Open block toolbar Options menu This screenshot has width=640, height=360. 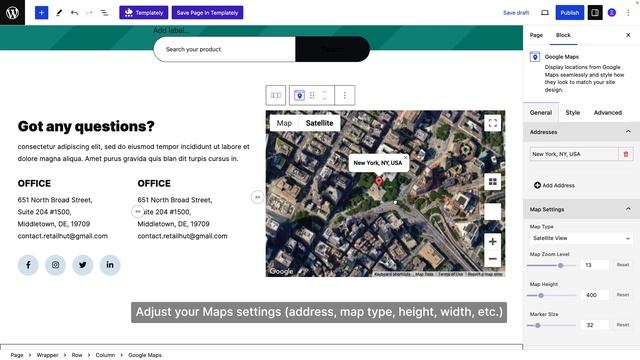(344, 95)
